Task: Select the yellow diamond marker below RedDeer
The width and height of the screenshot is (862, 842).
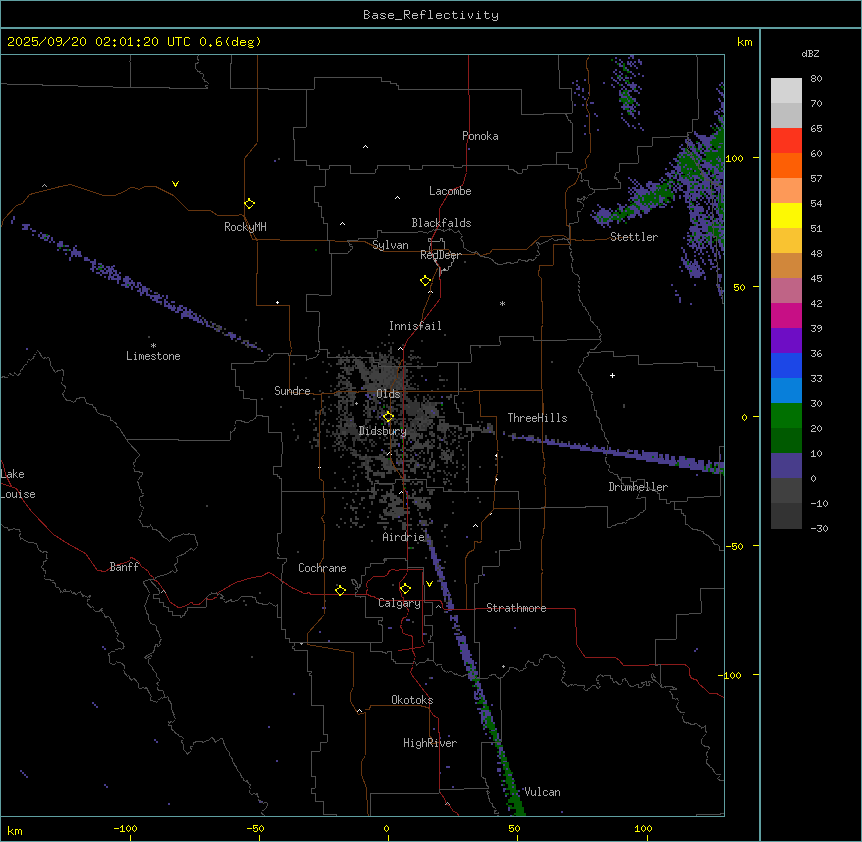Action: click(426, 280)
